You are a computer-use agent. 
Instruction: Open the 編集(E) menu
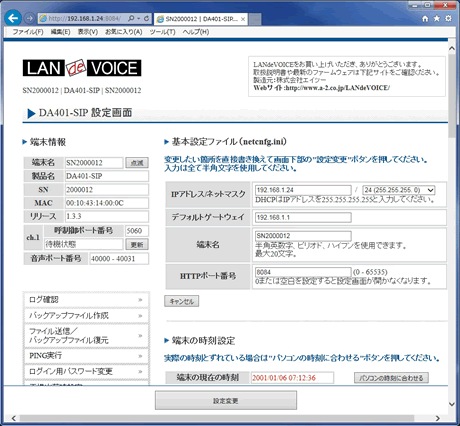coord(60,32)
